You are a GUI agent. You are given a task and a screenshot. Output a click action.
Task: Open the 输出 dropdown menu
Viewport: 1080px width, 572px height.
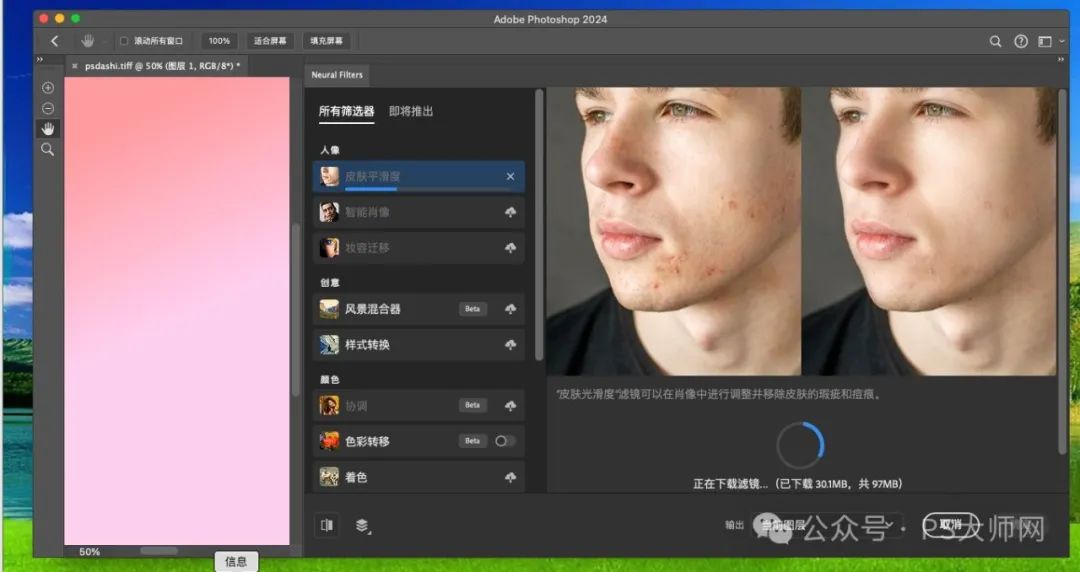click(x=827, y=525)
